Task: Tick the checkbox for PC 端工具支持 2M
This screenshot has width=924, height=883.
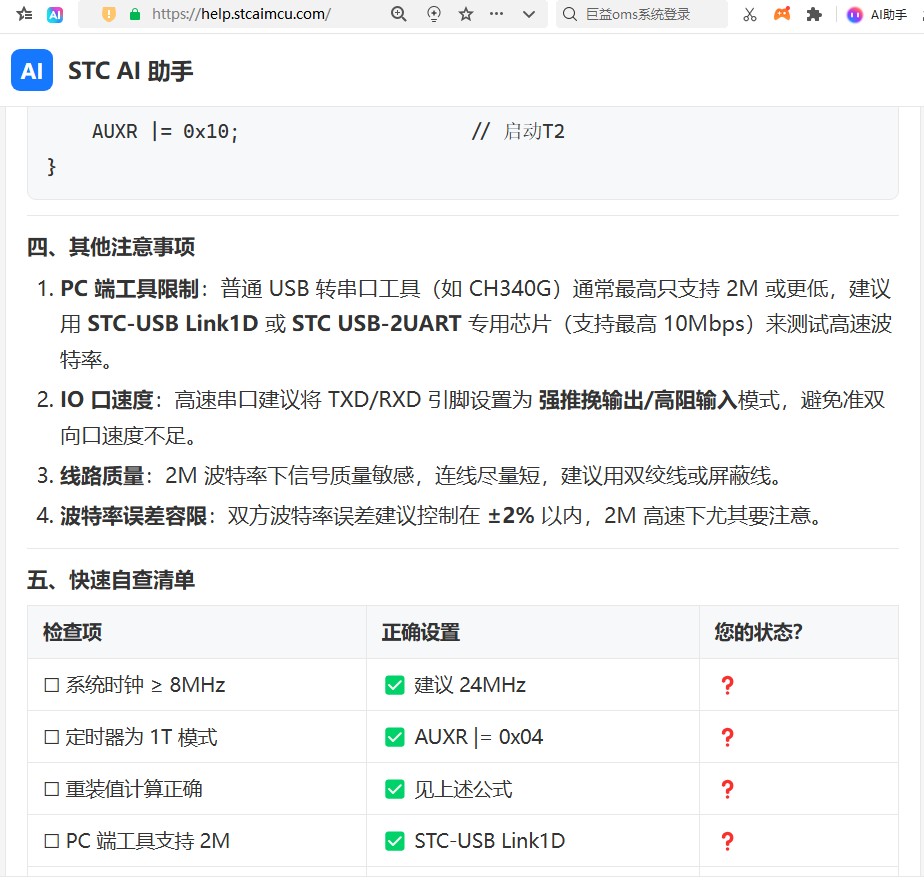Action: pyautogui.click(x=52, y=841)
